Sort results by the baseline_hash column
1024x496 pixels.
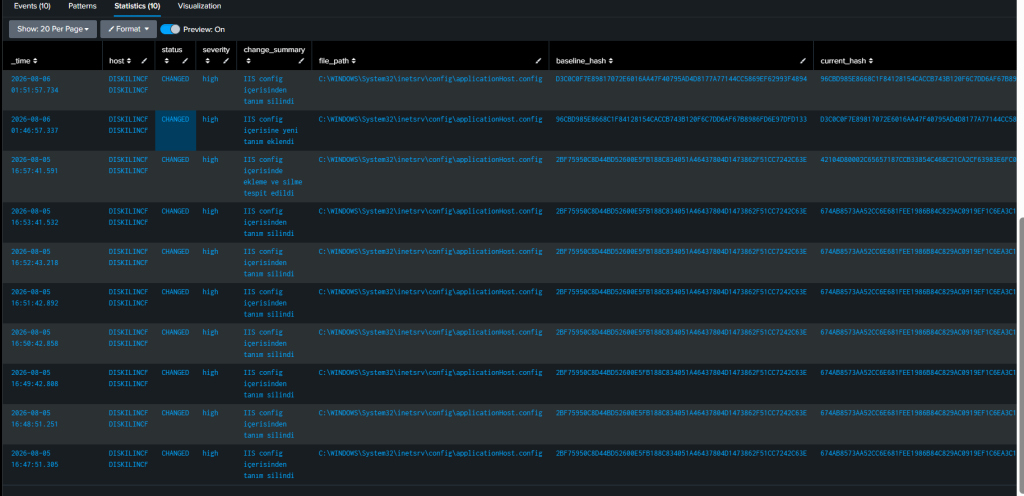click(584, 61)
